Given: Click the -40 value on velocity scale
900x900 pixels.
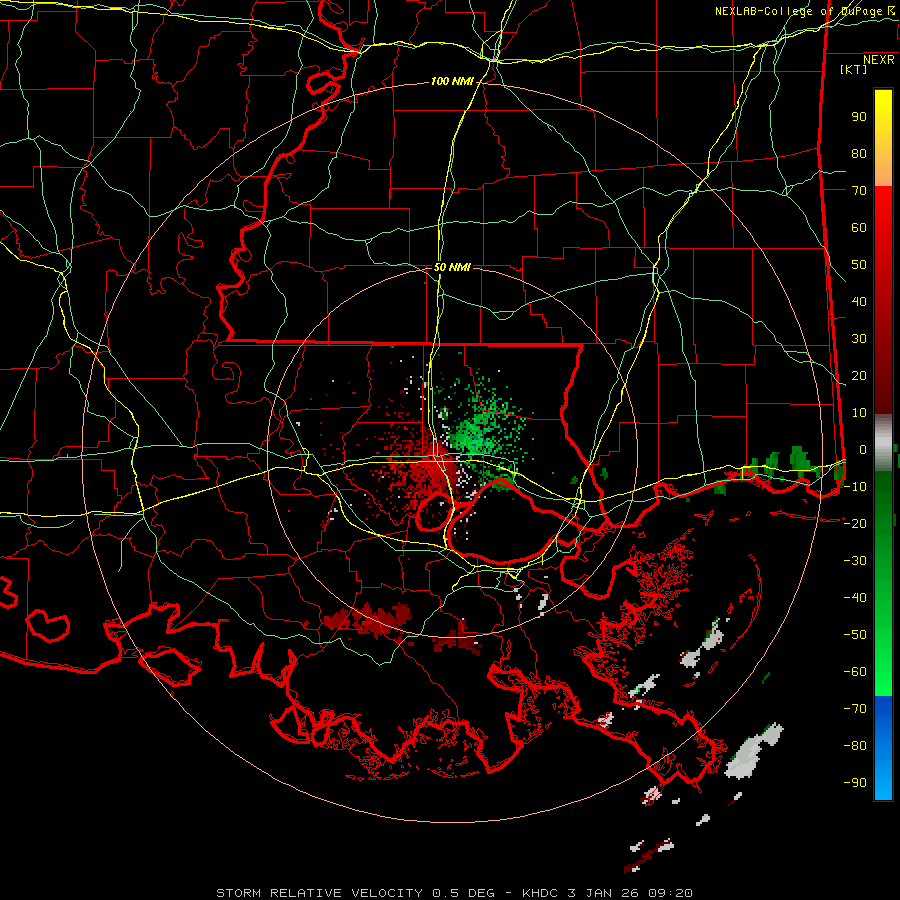Looking at the screenshot, I should [x=855, y=598].
